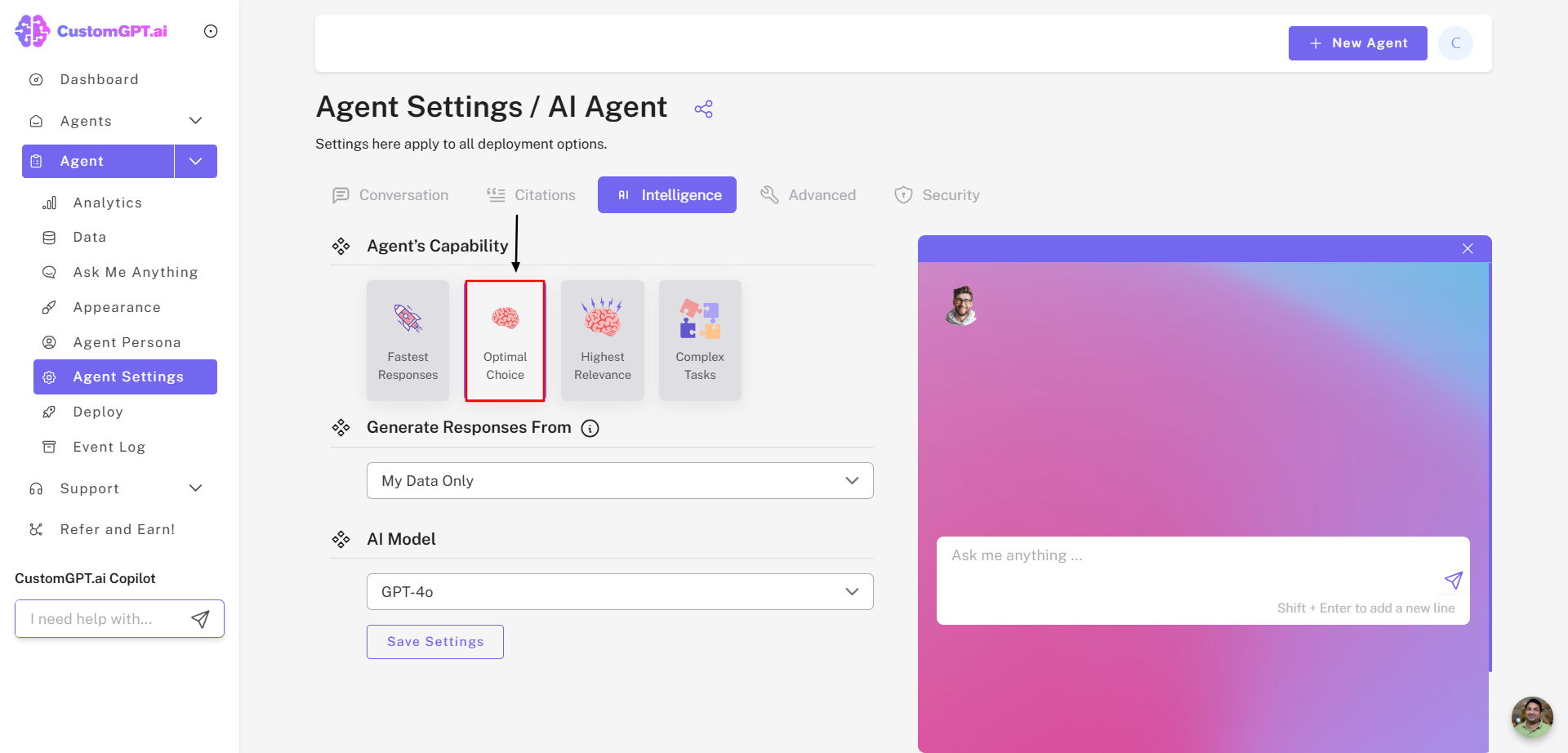This screenshot has width=1568, height=753.
Task: Expand the Agents menu chevron
Action: tap(196, 121)
